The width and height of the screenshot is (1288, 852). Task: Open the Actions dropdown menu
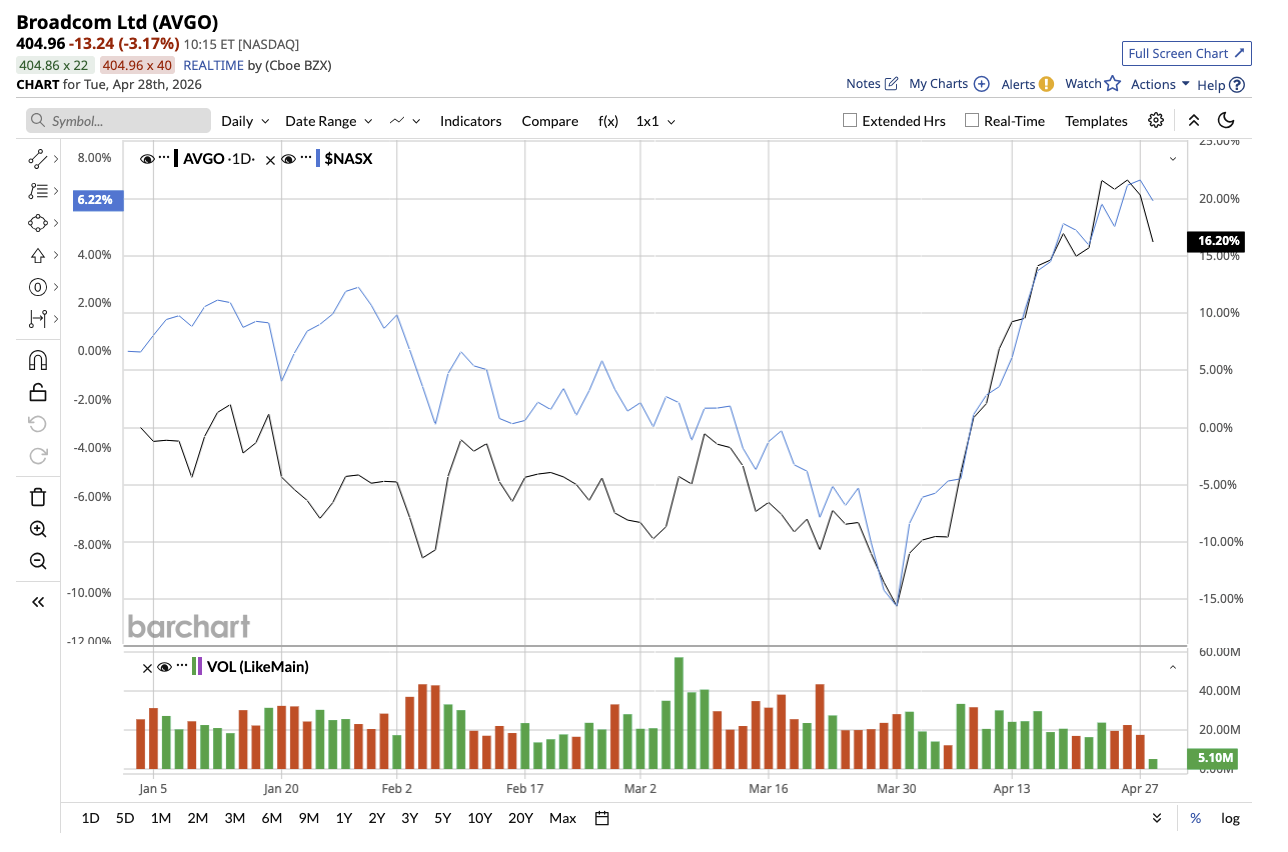(x=1160, y=84)
